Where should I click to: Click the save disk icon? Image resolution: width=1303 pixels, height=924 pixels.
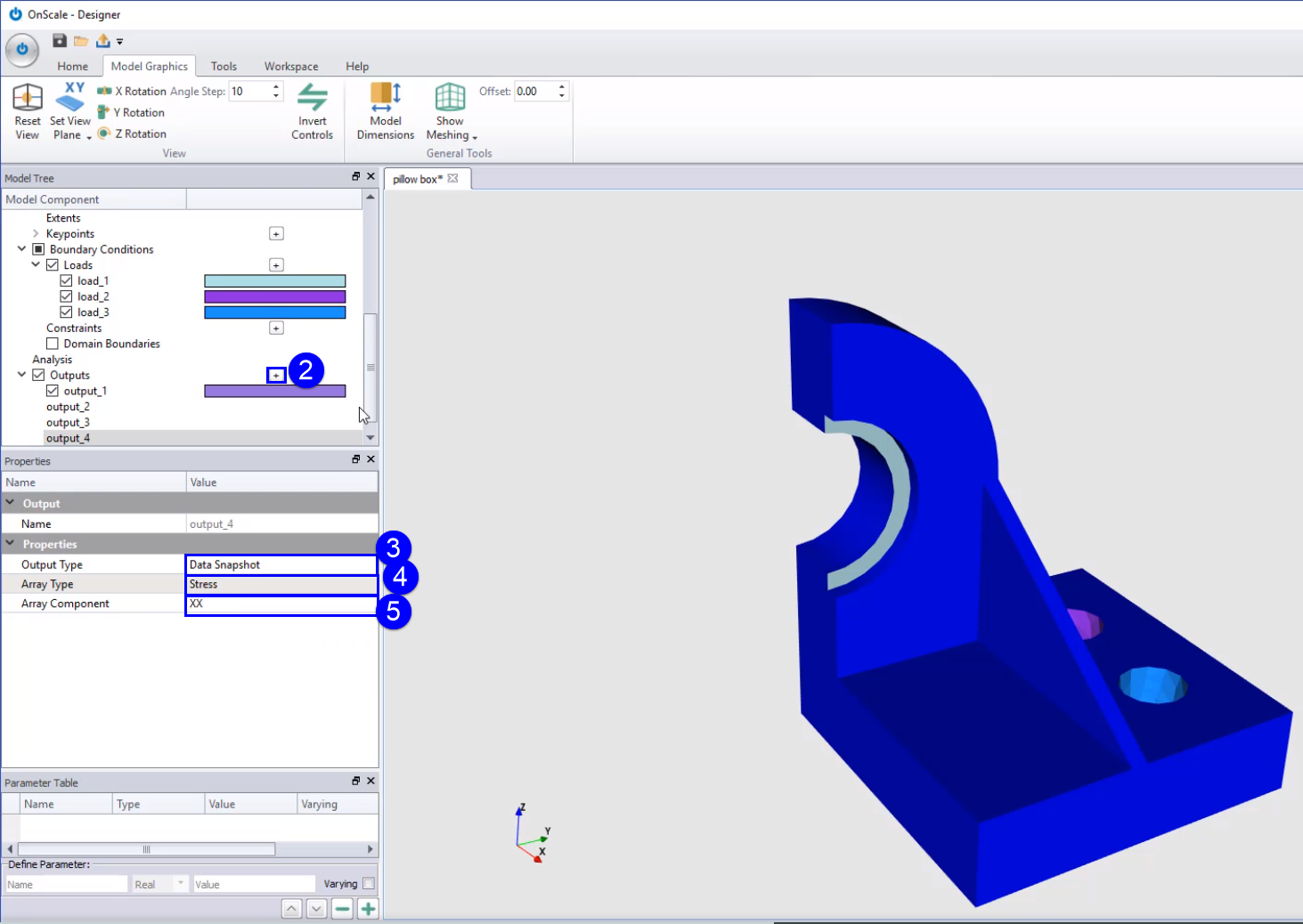click(60, 41)
